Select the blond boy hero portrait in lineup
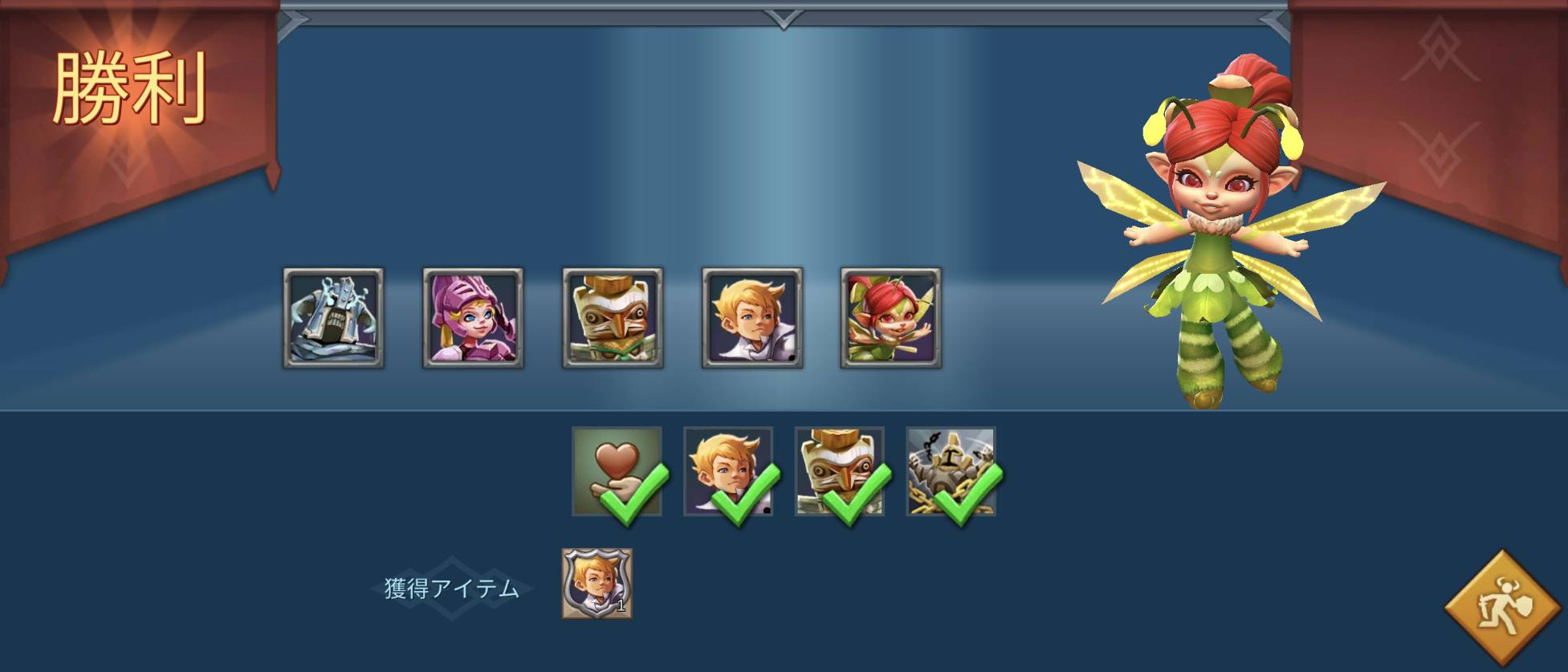 (x=752, y=318)
